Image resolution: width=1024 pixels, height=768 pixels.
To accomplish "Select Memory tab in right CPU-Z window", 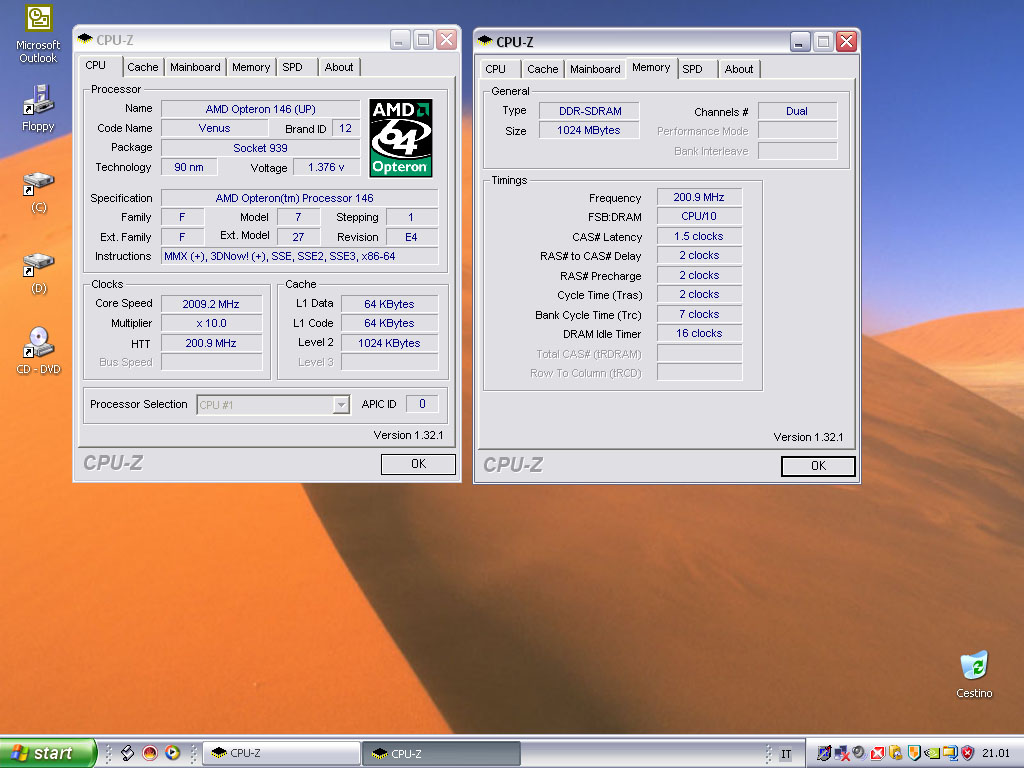I will pos(651,67).
